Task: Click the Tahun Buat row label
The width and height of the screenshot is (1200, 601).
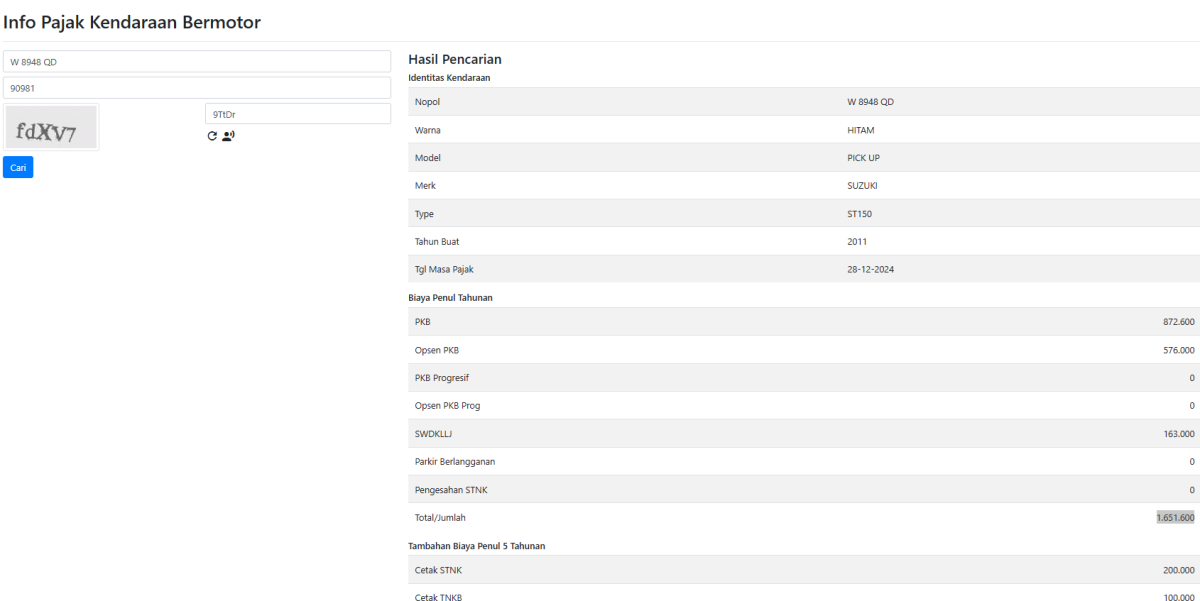Action: 437,242
